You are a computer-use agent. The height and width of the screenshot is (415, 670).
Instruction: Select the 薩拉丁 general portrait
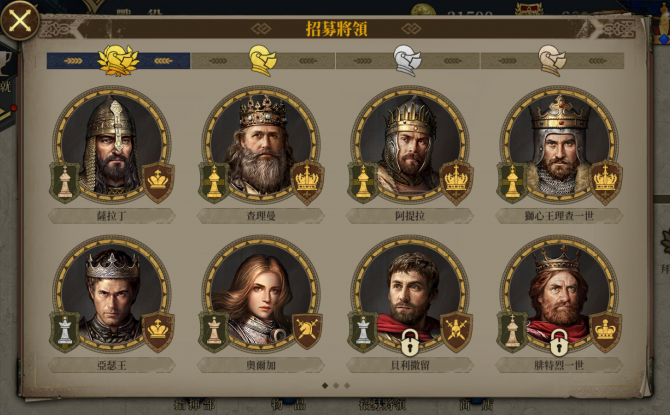pyautogui.click(x=112, y=144)
